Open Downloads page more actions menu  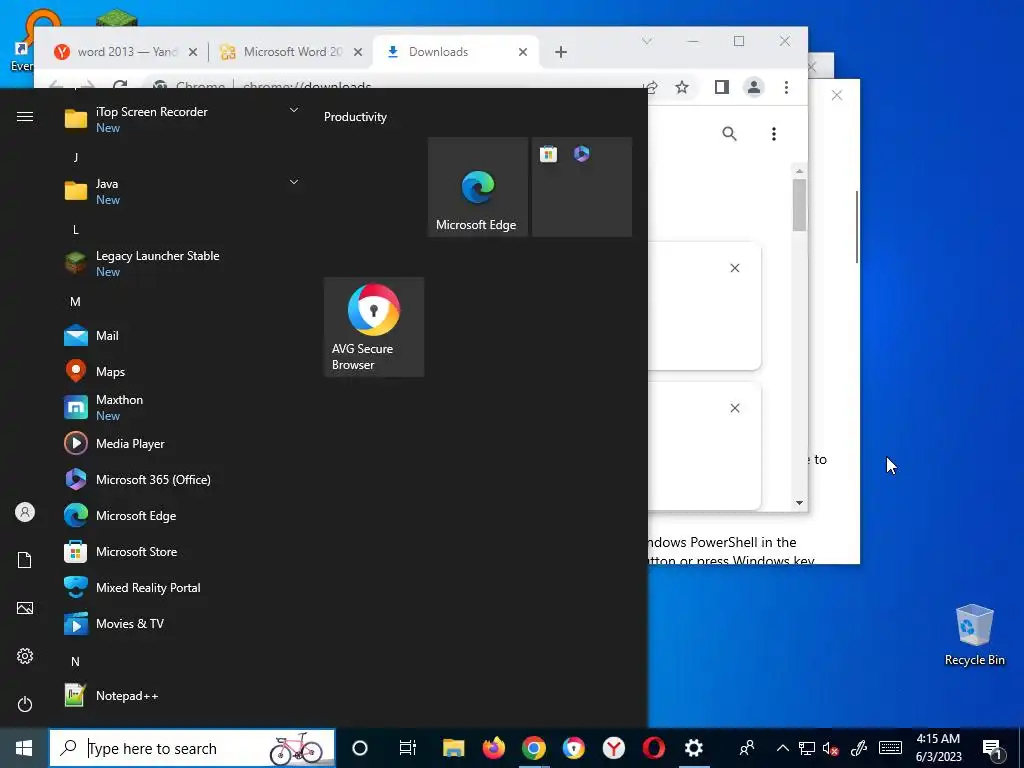[x=774, y=134]
